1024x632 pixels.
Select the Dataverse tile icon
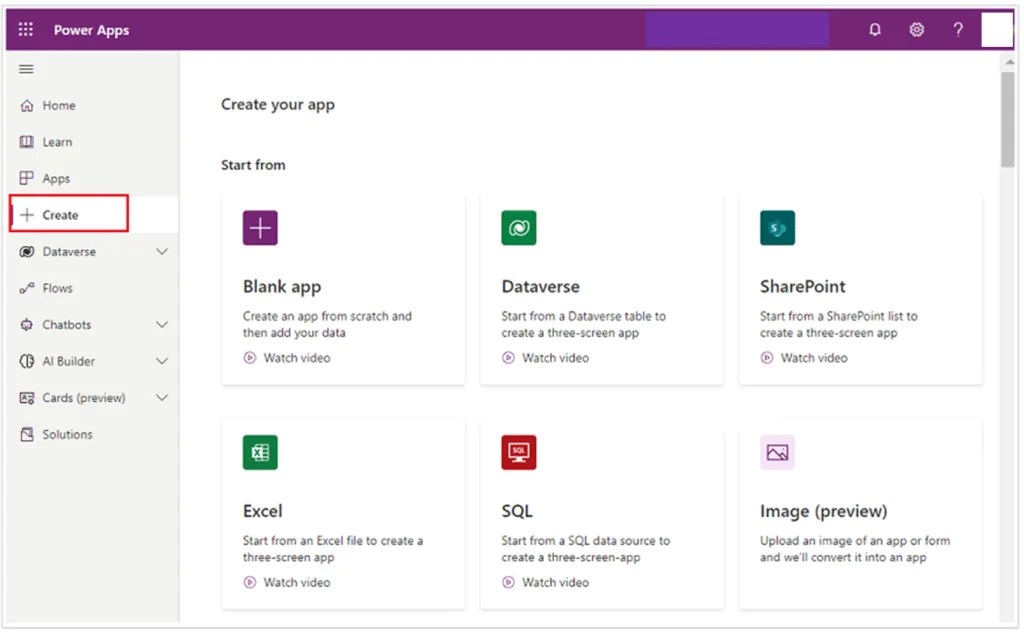[518, 227]
